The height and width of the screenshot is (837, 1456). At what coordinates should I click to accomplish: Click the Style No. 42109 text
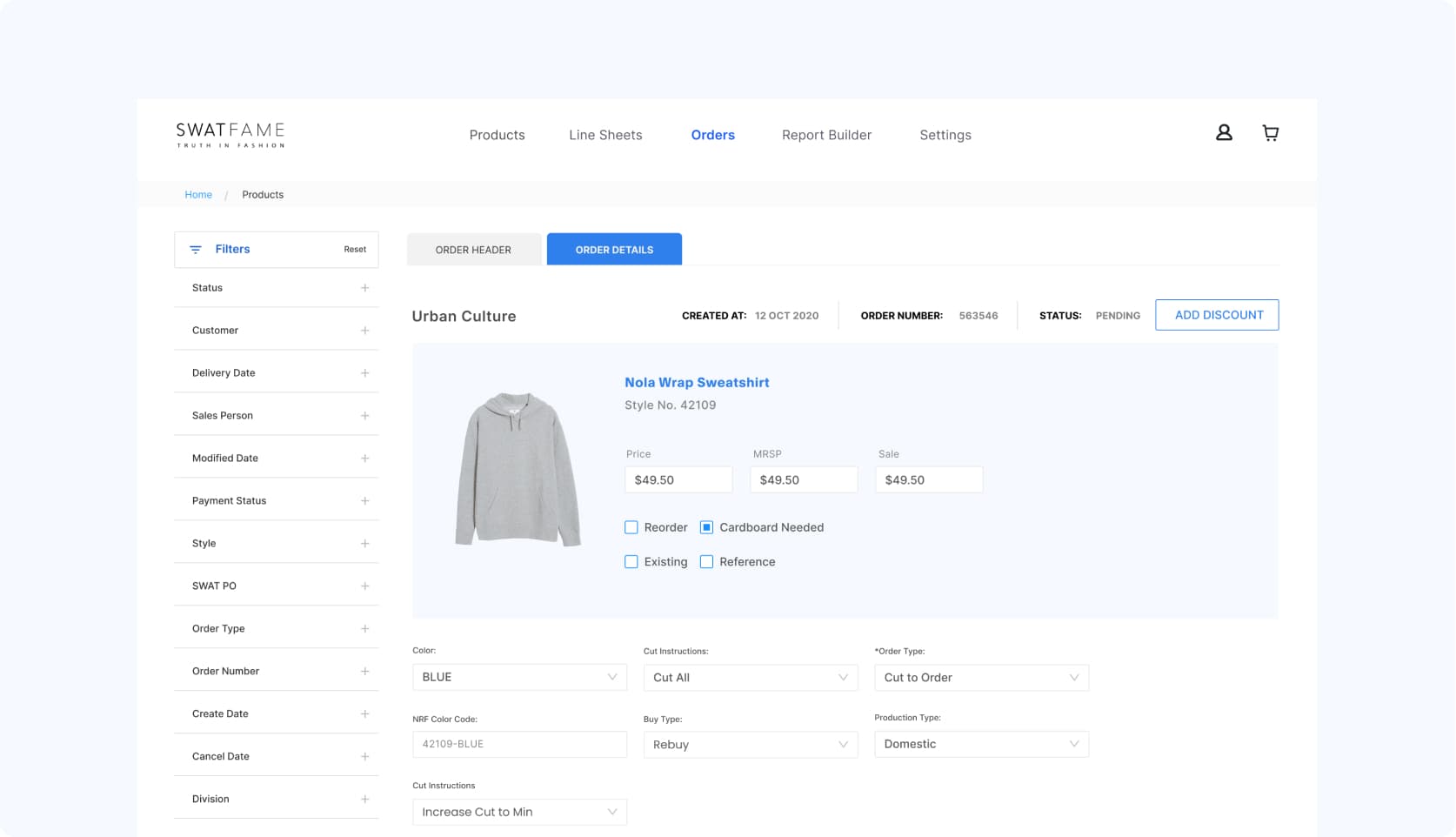click(x=671, y=405)
